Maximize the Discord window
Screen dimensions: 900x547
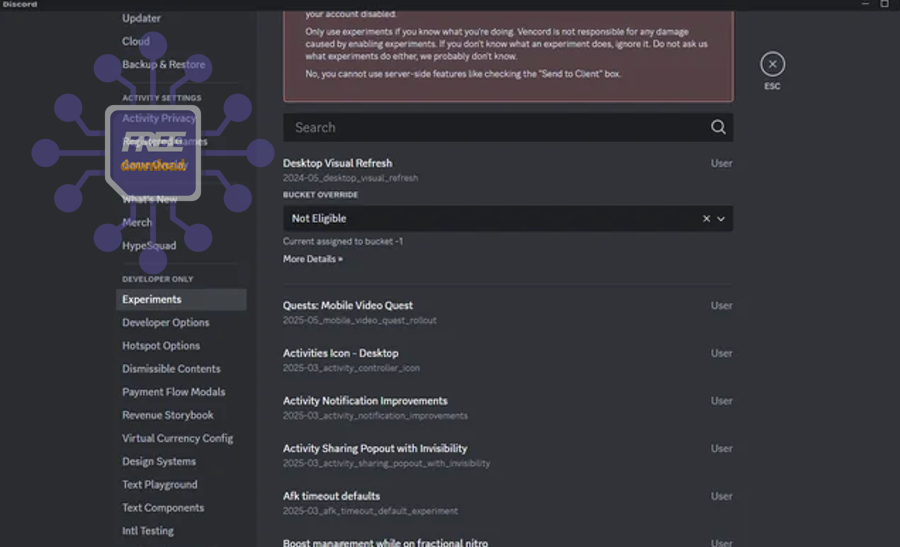pos(885,4)
